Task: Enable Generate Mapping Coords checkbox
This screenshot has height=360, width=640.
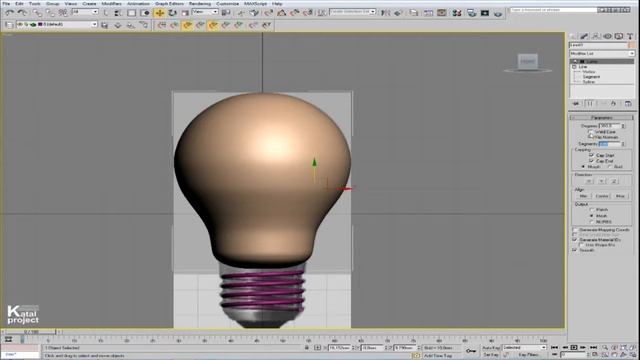Action: [x=575, y=230]
